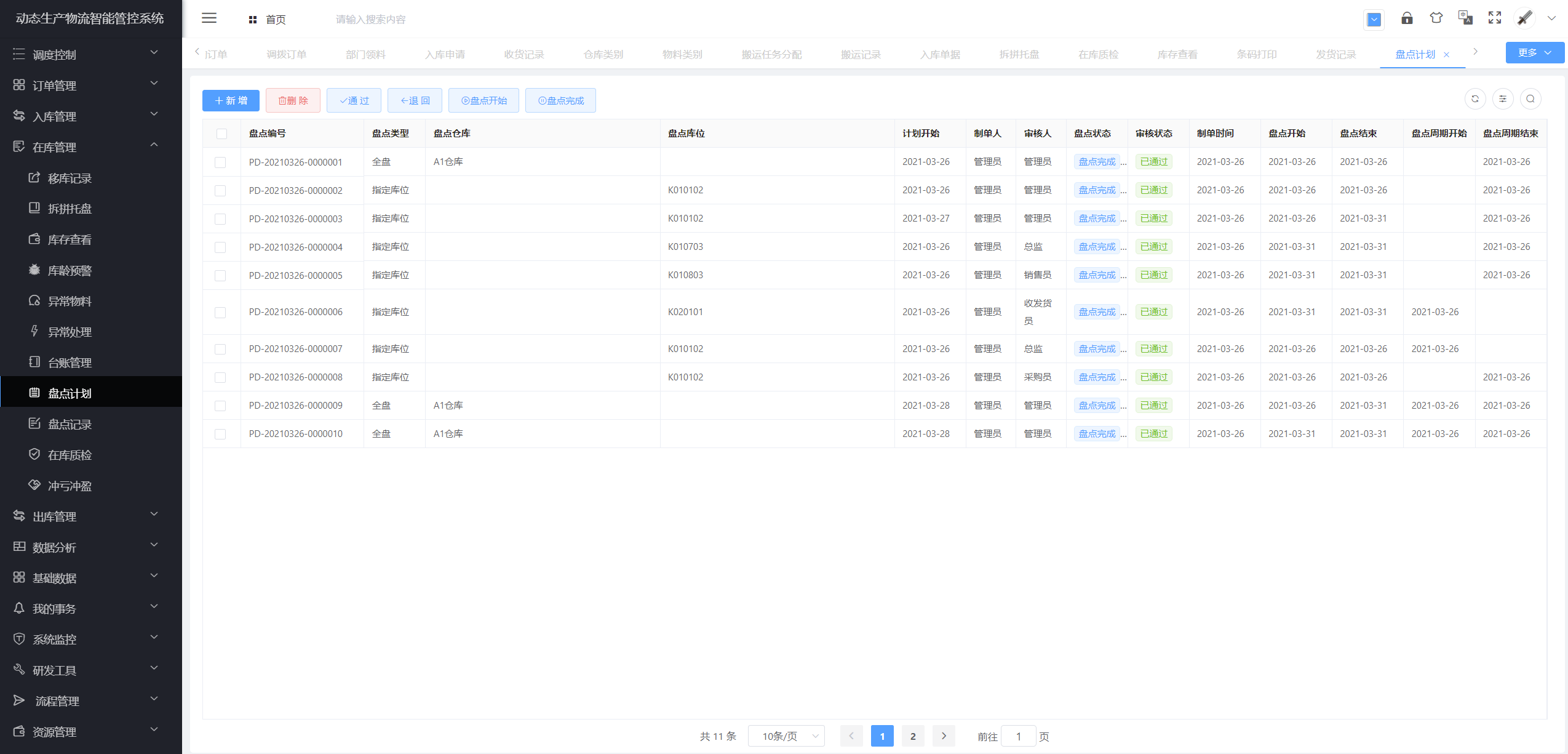Viewport: 1568px width, 754px height.
Task: Click the 新增 button
Action: tap(231, 100)
